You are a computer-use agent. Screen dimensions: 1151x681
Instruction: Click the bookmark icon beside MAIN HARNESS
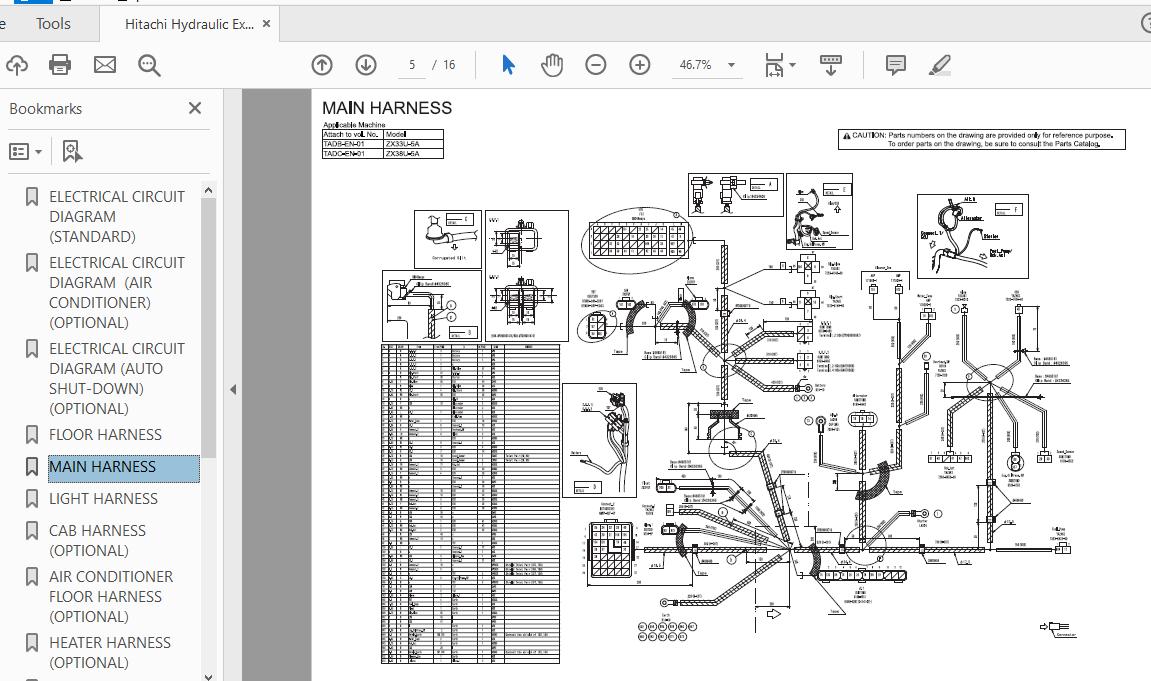pos(32,467)
